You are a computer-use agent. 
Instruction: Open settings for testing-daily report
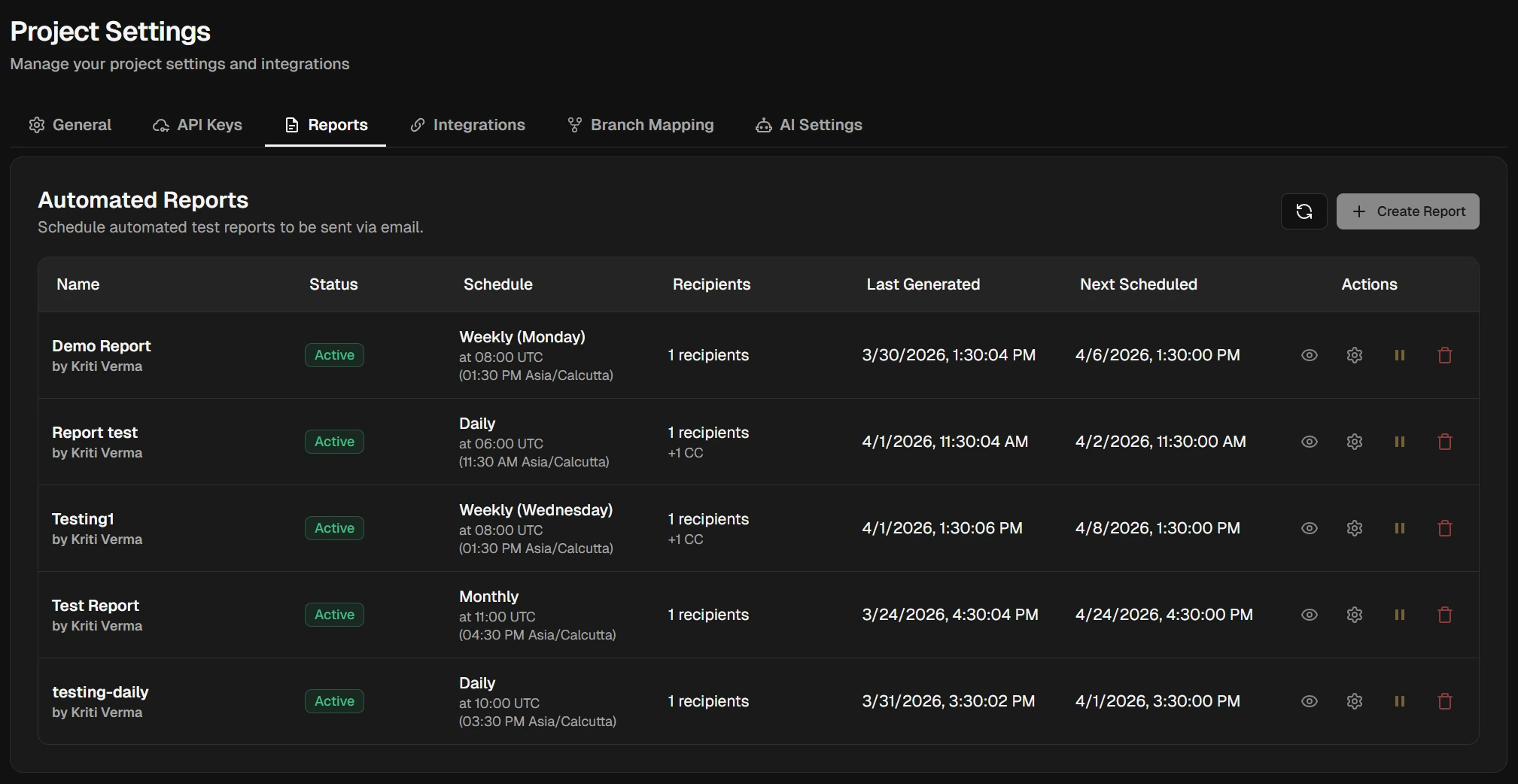[1355, 700]
